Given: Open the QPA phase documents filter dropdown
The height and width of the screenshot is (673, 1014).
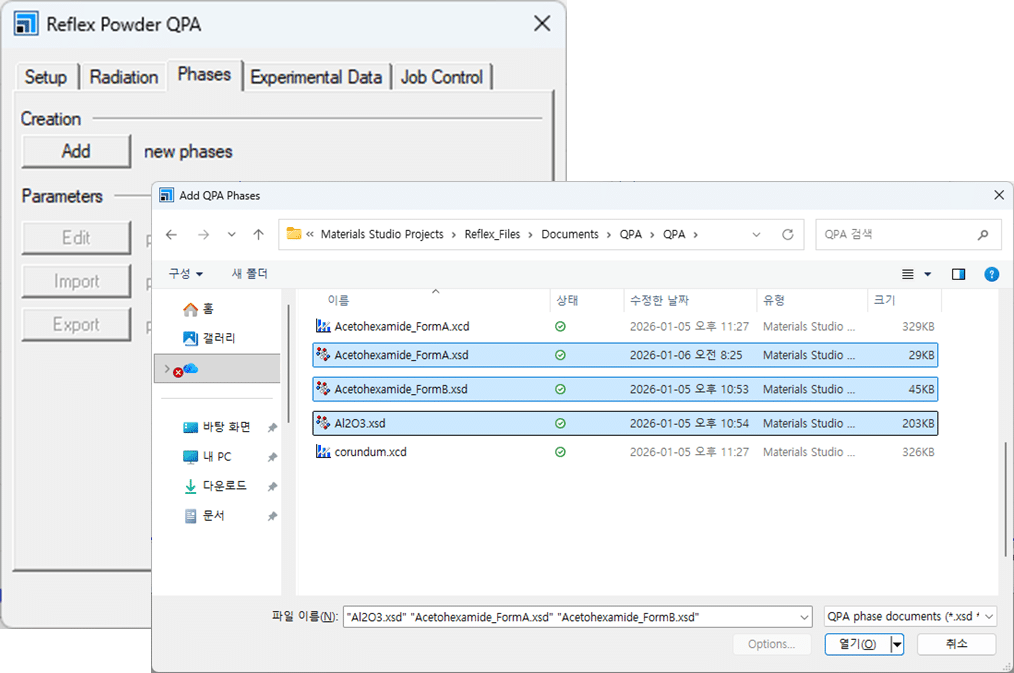Looking at the screenshot, I should (x=910, y=617).
